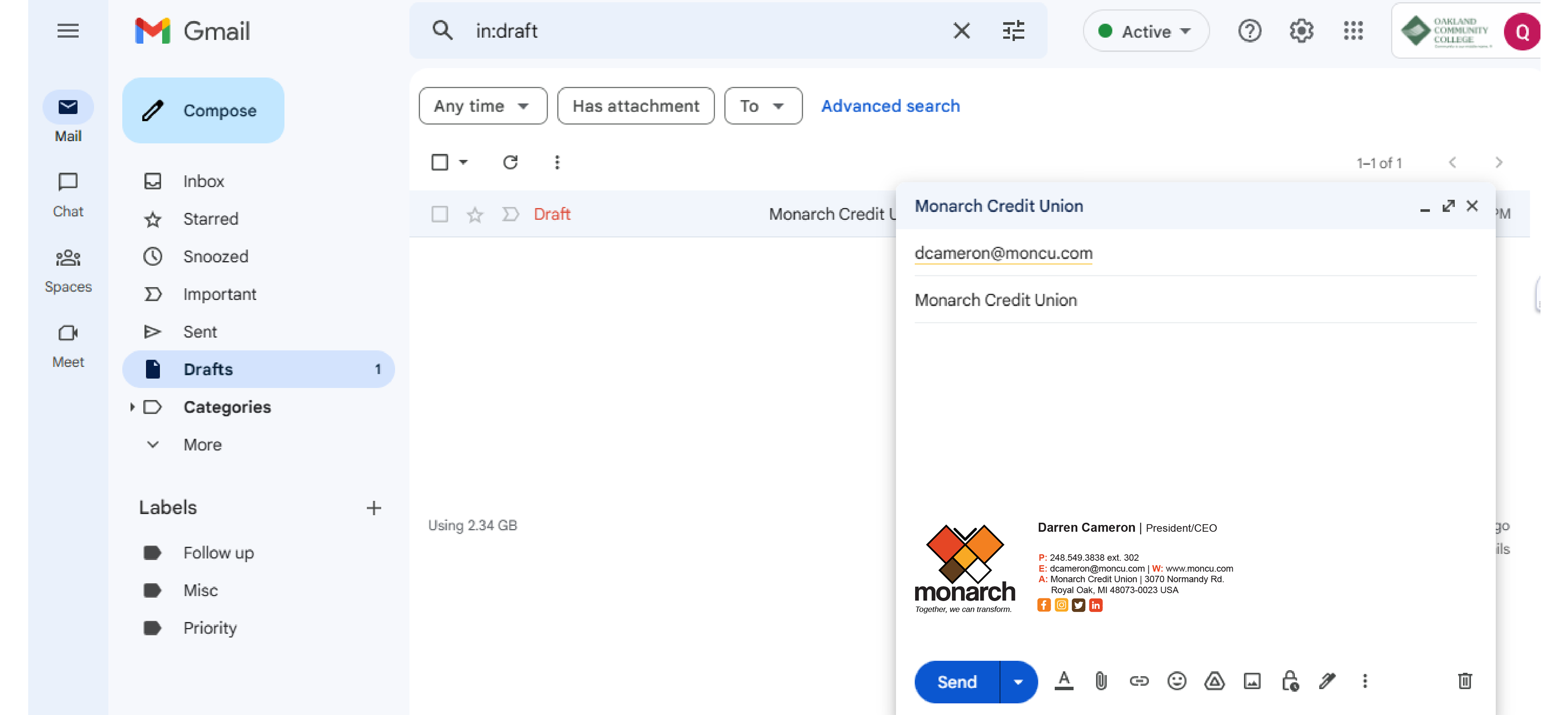Switch to Chat in the side rail
1568x715 pixels.
67,195
